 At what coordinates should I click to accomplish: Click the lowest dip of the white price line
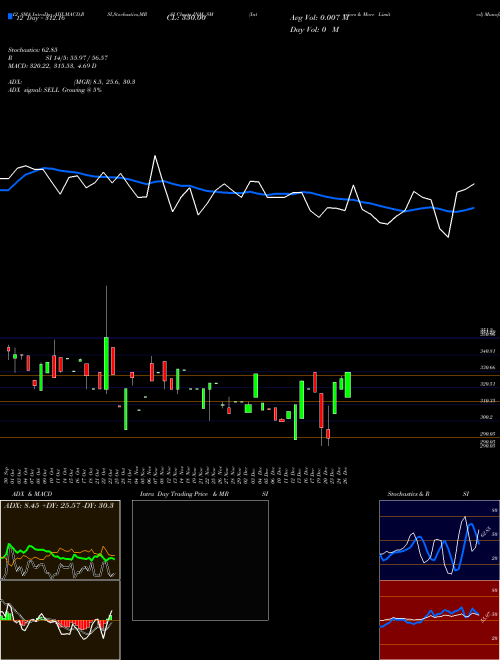(448, 237)
